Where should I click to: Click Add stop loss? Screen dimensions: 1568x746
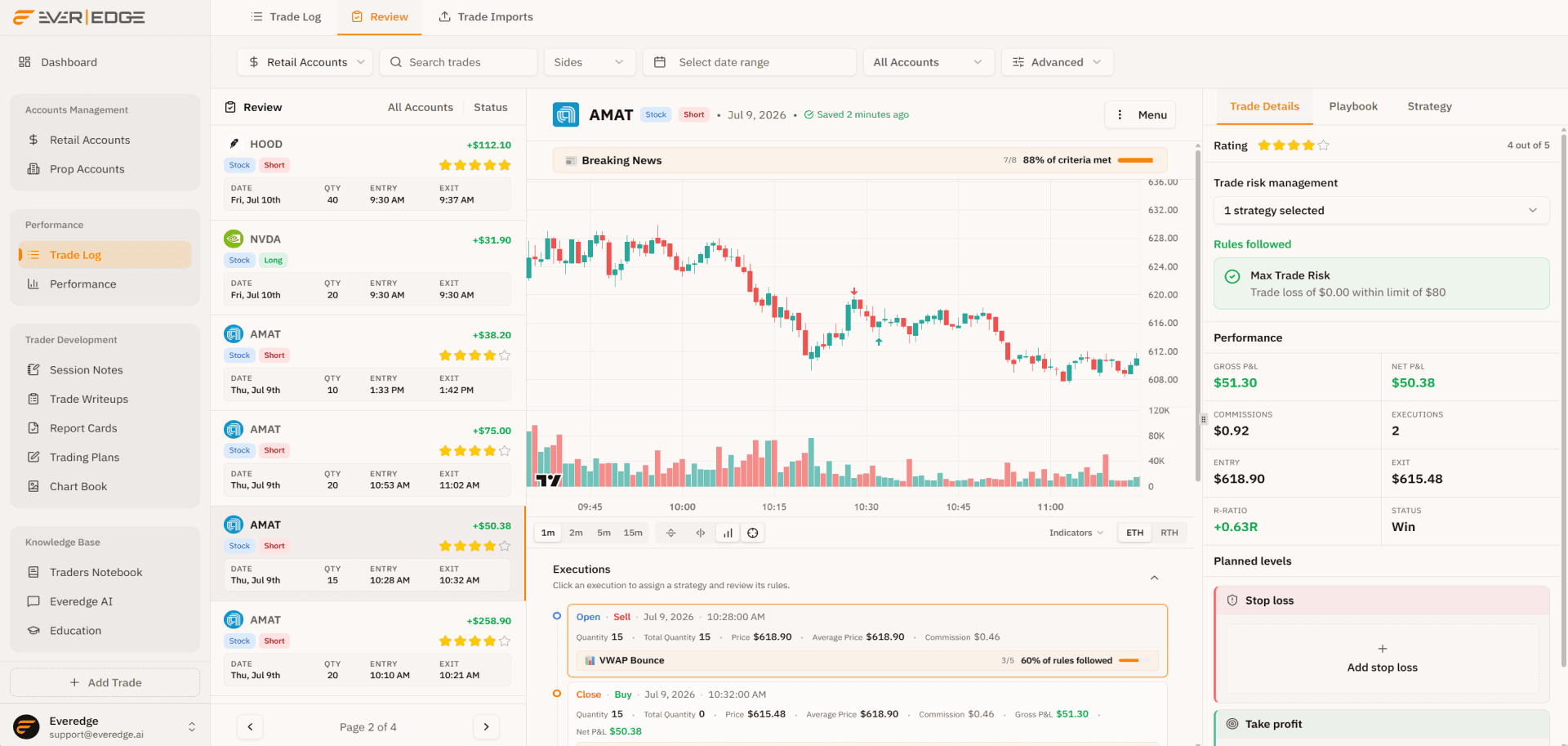pos(1382,659)
